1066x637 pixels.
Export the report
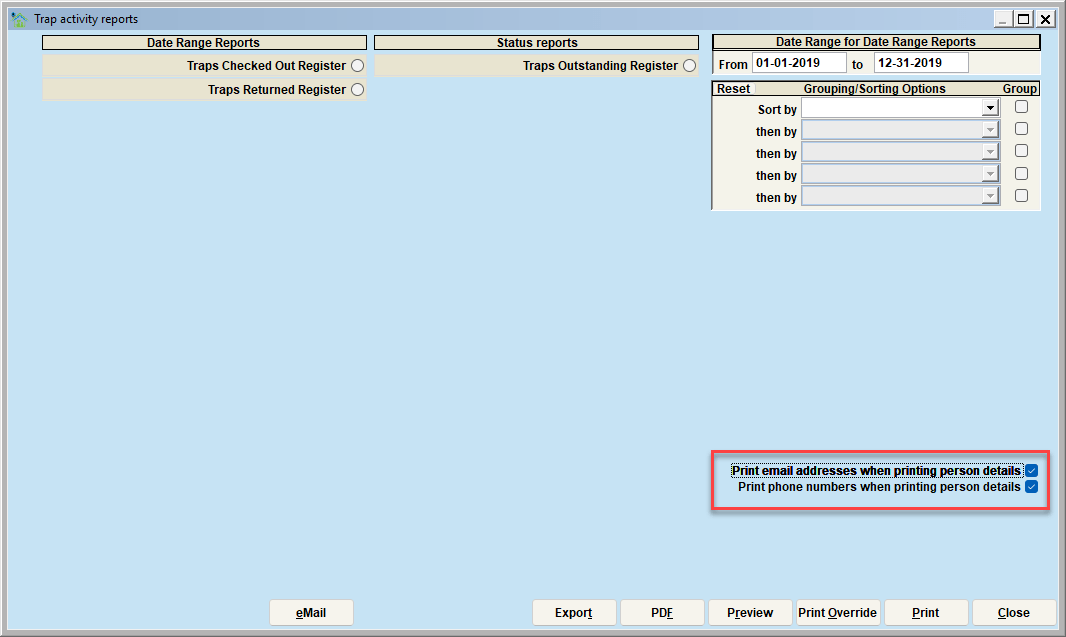(574, 613)
